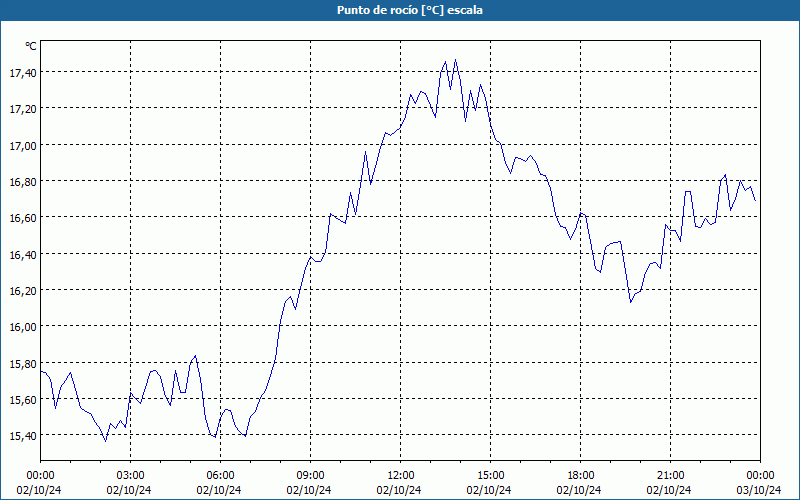This screenshot has width=800, height=500.
Task: Click the 17,20 y-axis label
Action: [23, 109]
